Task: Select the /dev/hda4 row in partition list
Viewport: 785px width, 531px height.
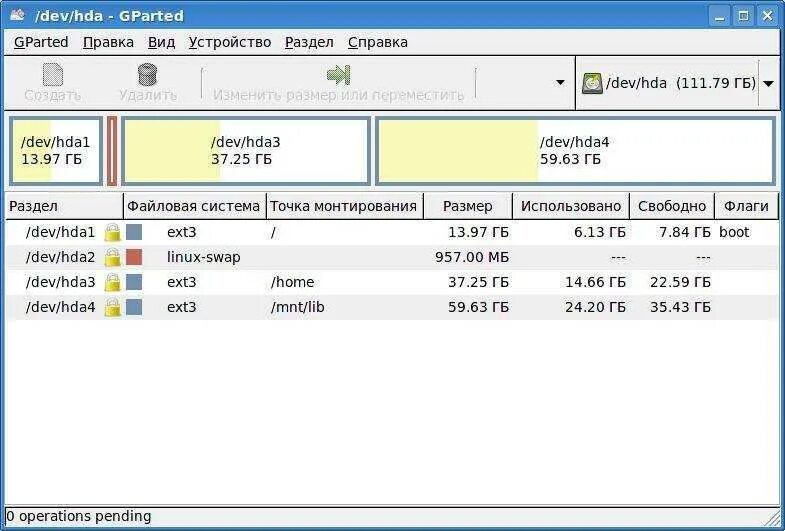Action: pyautogui.click(x=392, y=308)
